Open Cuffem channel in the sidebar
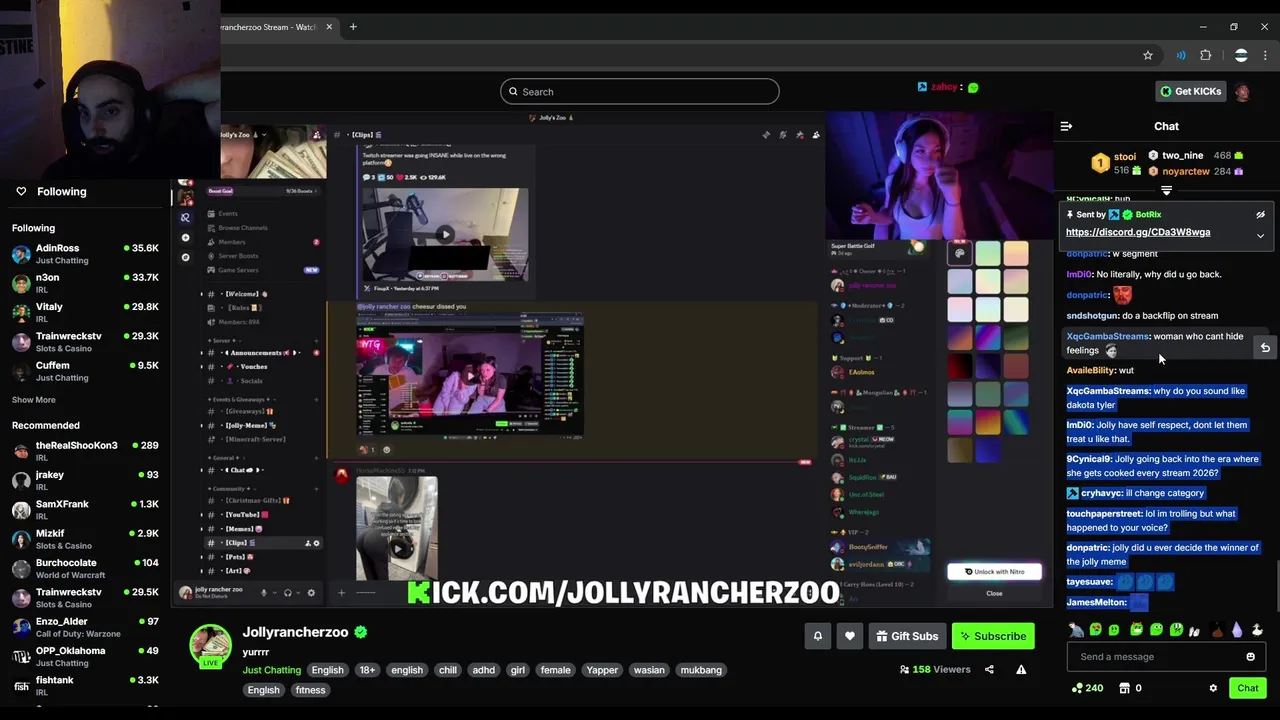This screenshot has width=1280, height=720. [x=85, y=371]
